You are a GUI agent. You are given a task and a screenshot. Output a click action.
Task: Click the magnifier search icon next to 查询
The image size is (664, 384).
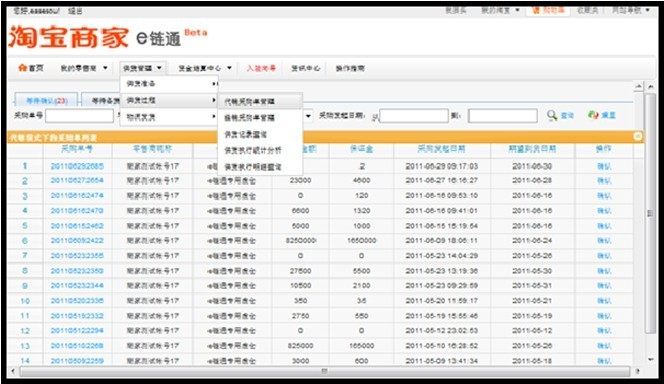pyautogui.click(x=551, y=115)
